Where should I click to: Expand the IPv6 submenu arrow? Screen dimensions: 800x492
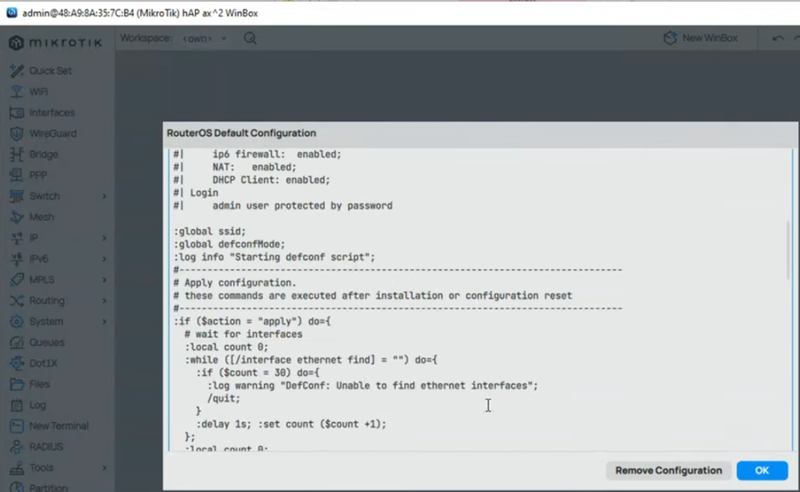[x=104, y=259]
